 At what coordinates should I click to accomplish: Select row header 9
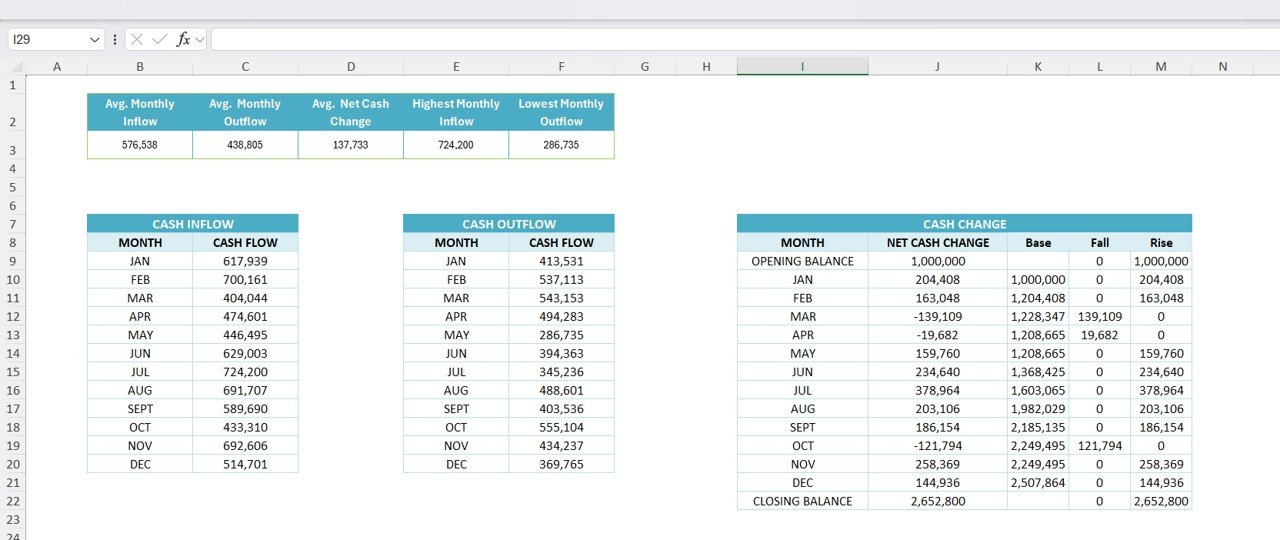coord(13,261)
